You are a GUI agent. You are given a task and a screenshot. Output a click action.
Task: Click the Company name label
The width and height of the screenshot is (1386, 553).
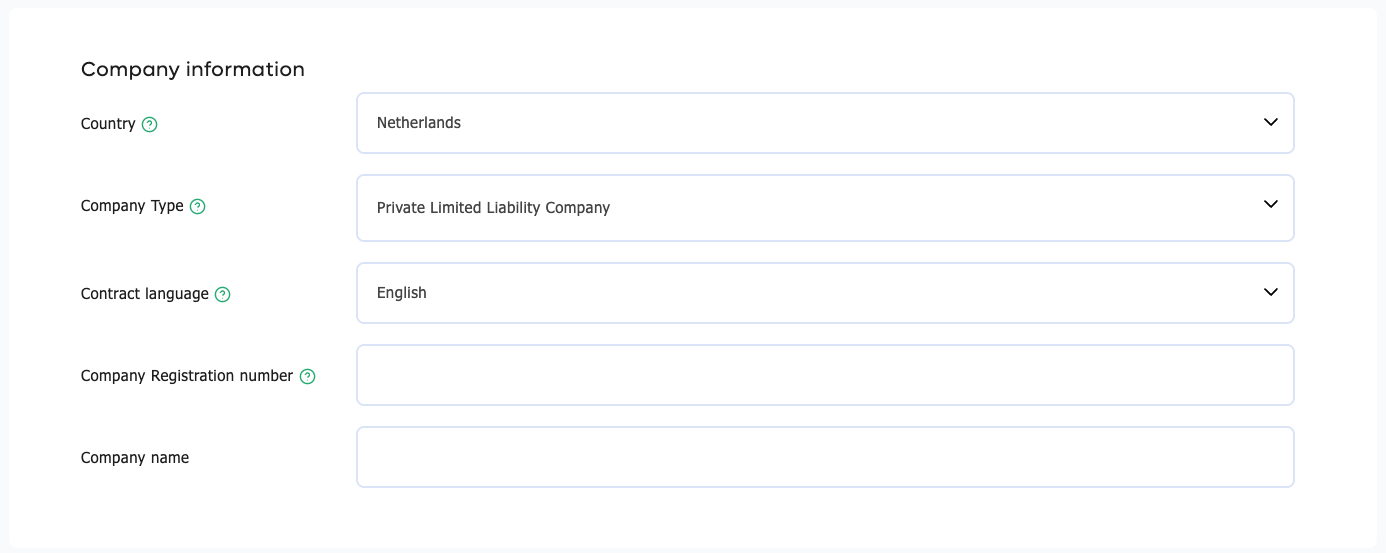click(135, 458)
